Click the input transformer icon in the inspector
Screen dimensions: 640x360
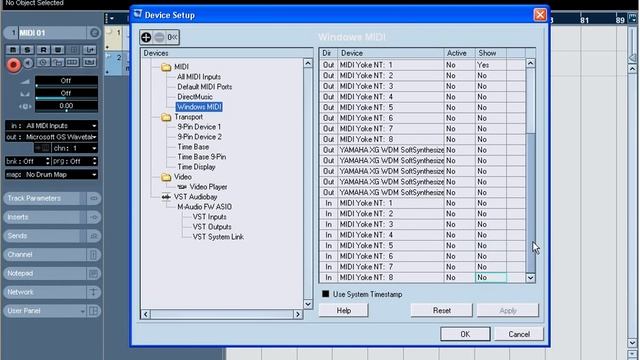[89, 50]
